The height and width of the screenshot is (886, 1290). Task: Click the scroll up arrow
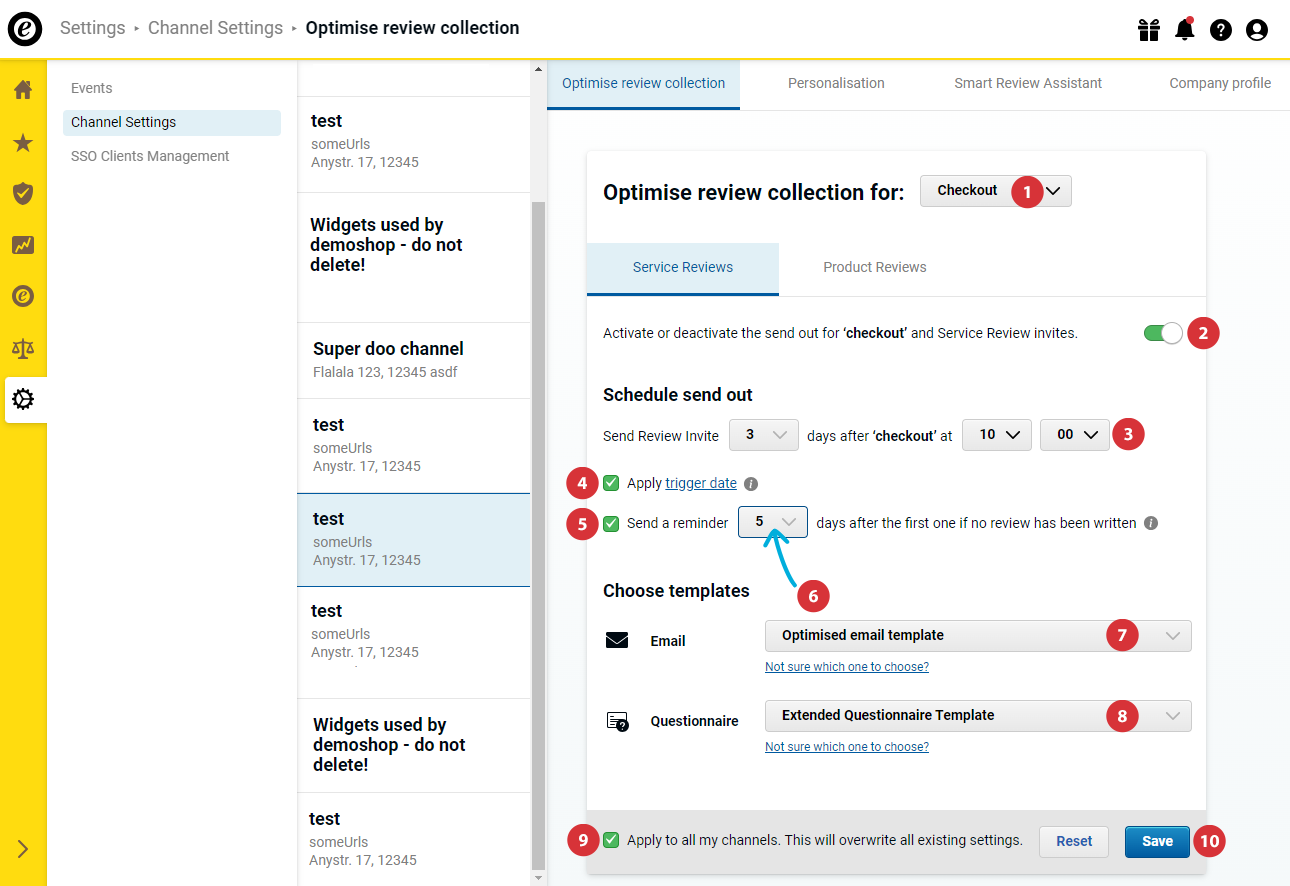538,69
